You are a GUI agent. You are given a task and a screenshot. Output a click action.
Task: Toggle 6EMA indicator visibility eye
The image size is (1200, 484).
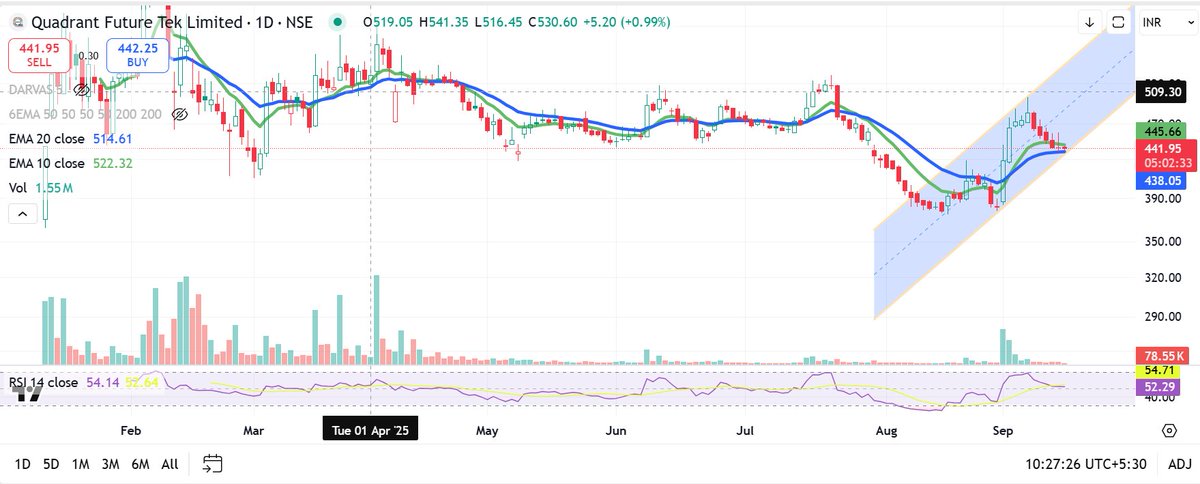181,115
